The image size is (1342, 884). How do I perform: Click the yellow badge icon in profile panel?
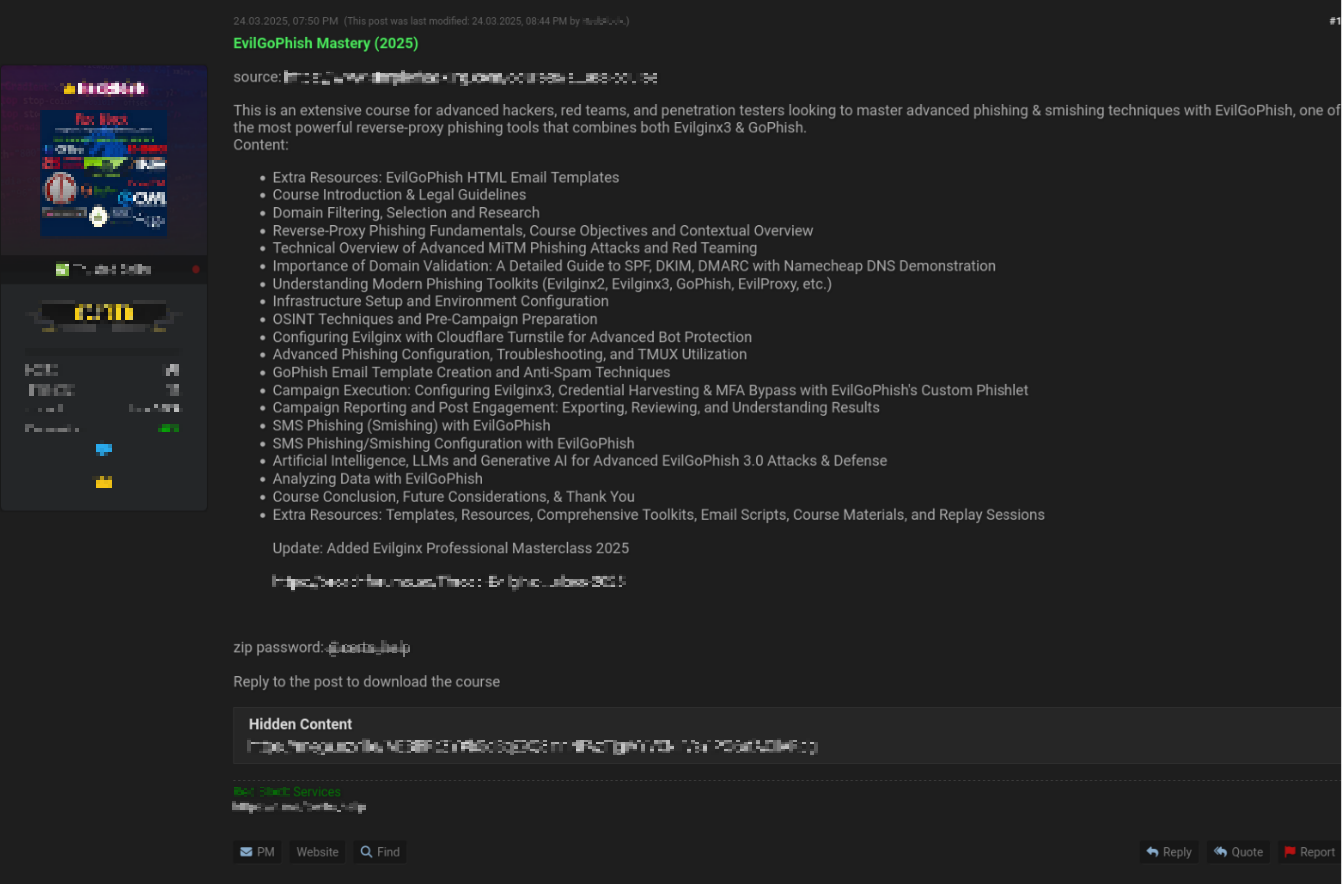coord(104,482)
